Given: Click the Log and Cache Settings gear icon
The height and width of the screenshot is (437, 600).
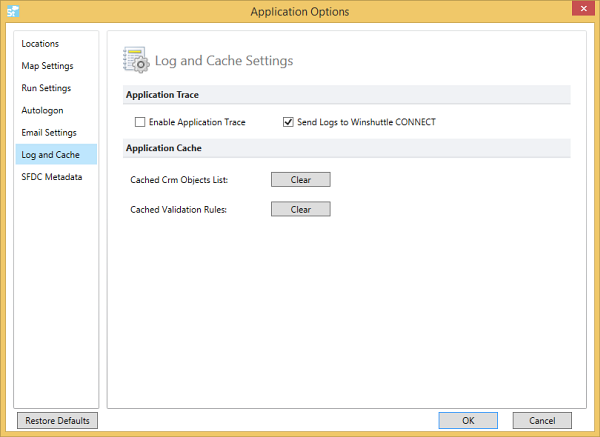Looking at the screenshot, I should pos(136,60).
